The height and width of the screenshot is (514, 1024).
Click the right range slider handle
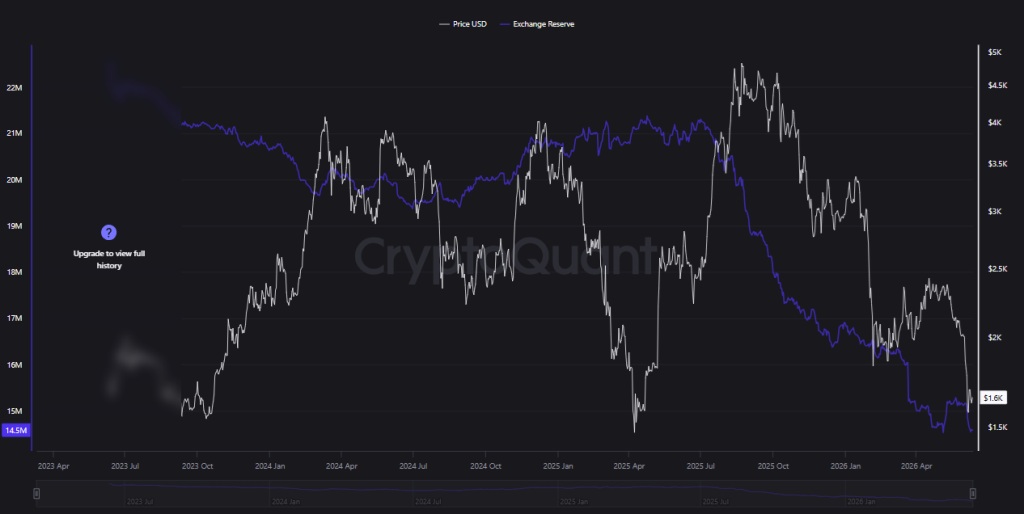point(972,494)
